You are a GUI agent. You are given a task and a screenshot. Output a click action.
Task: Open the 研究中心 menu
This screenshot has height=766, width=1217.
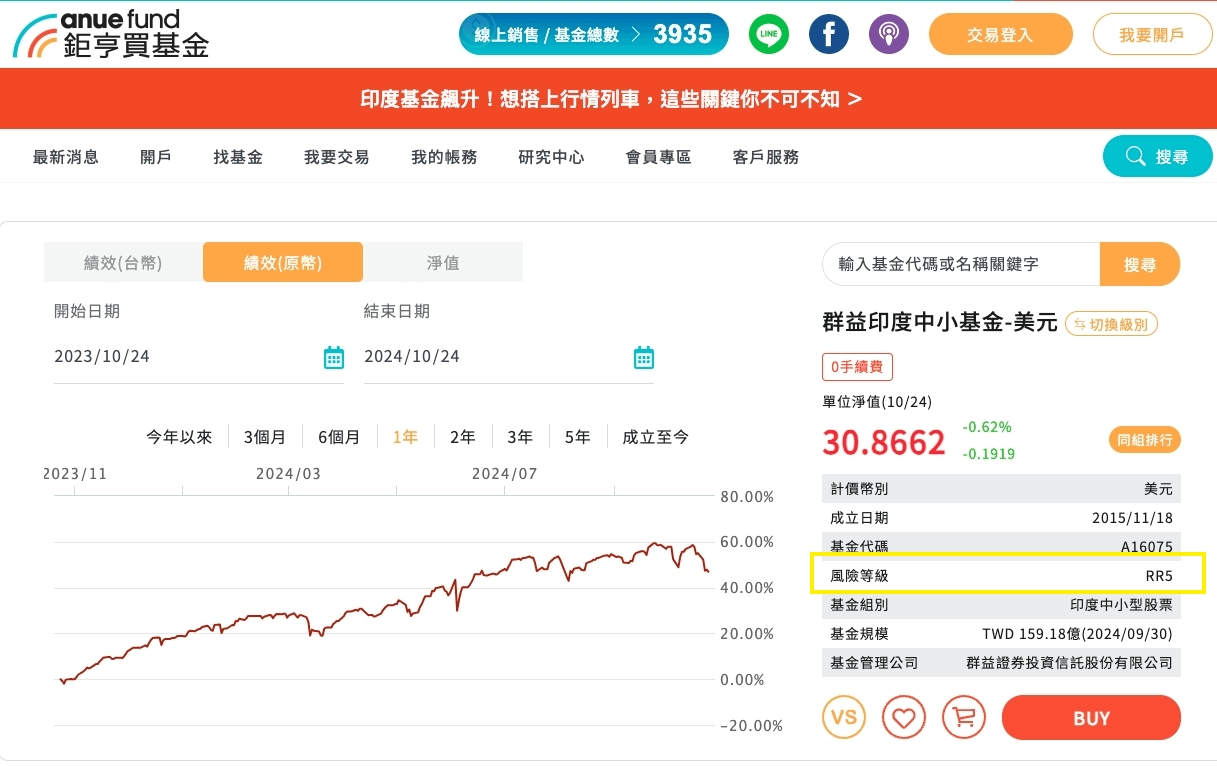pyautogui.click(x=551, y=157)
